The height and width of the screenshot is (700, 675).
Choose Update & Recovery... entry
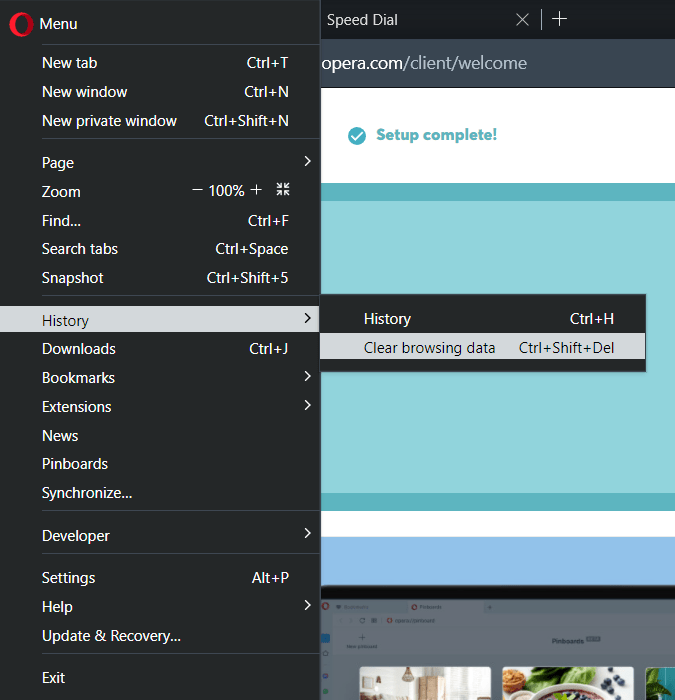point(160,636)
